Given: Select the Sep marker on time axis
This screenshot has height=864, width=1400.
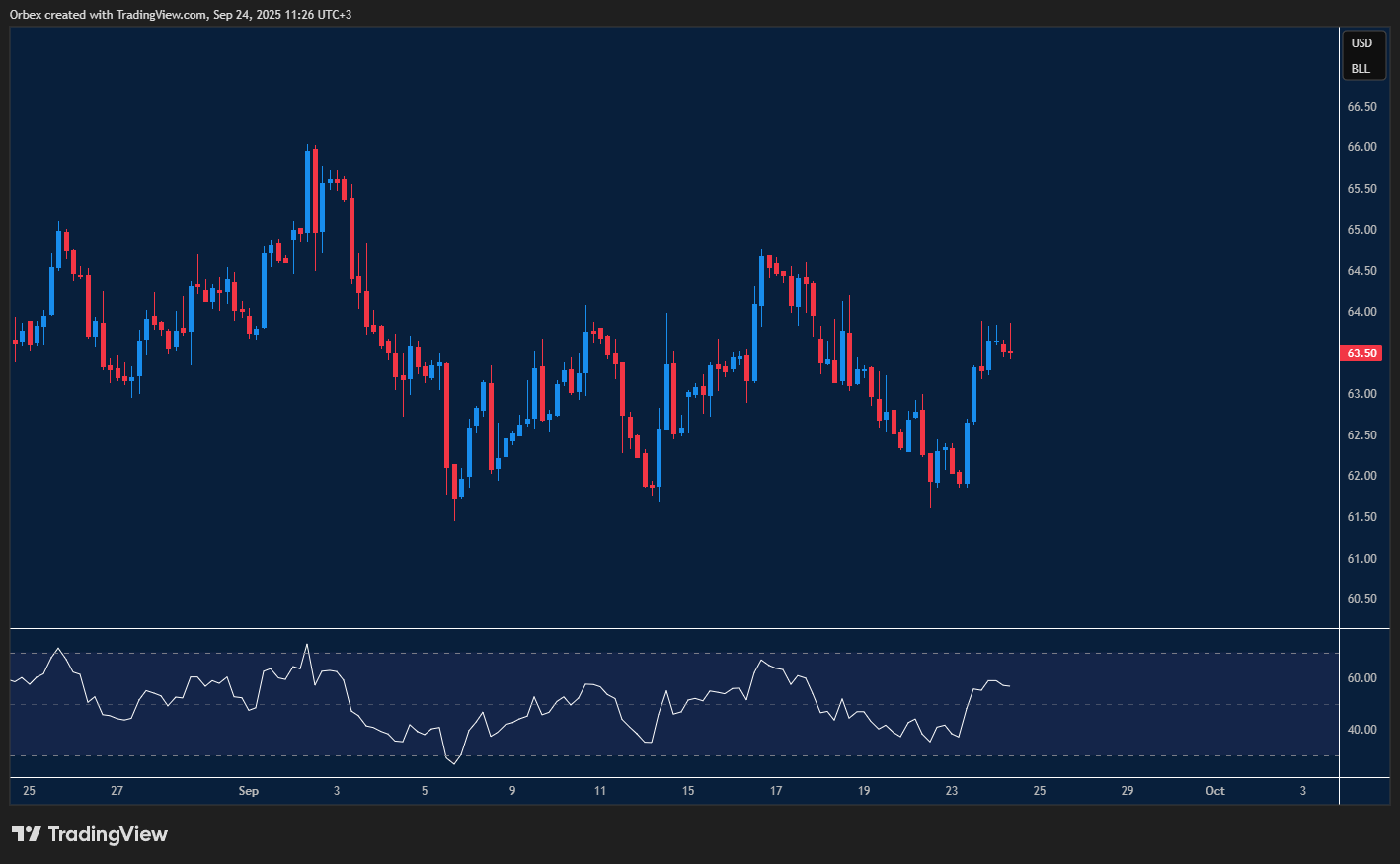Looking at the screenshot, I should [x=249, y=791].
